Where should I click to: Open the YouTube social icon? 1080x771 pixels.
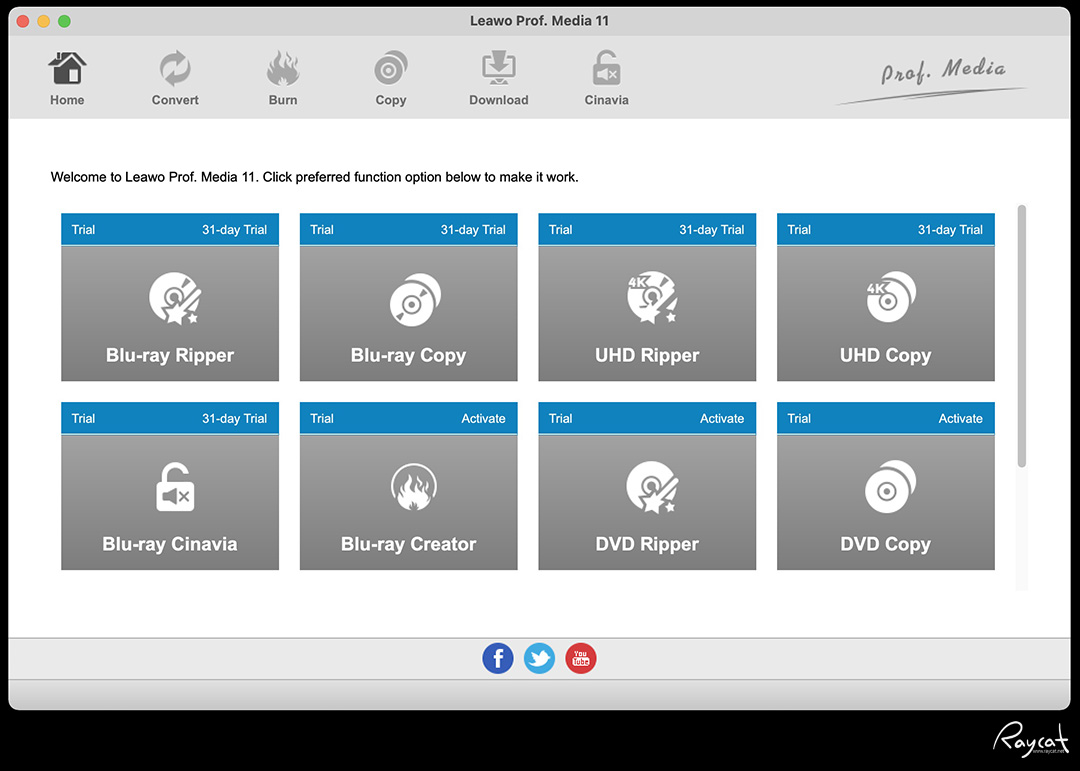(581, 659)
